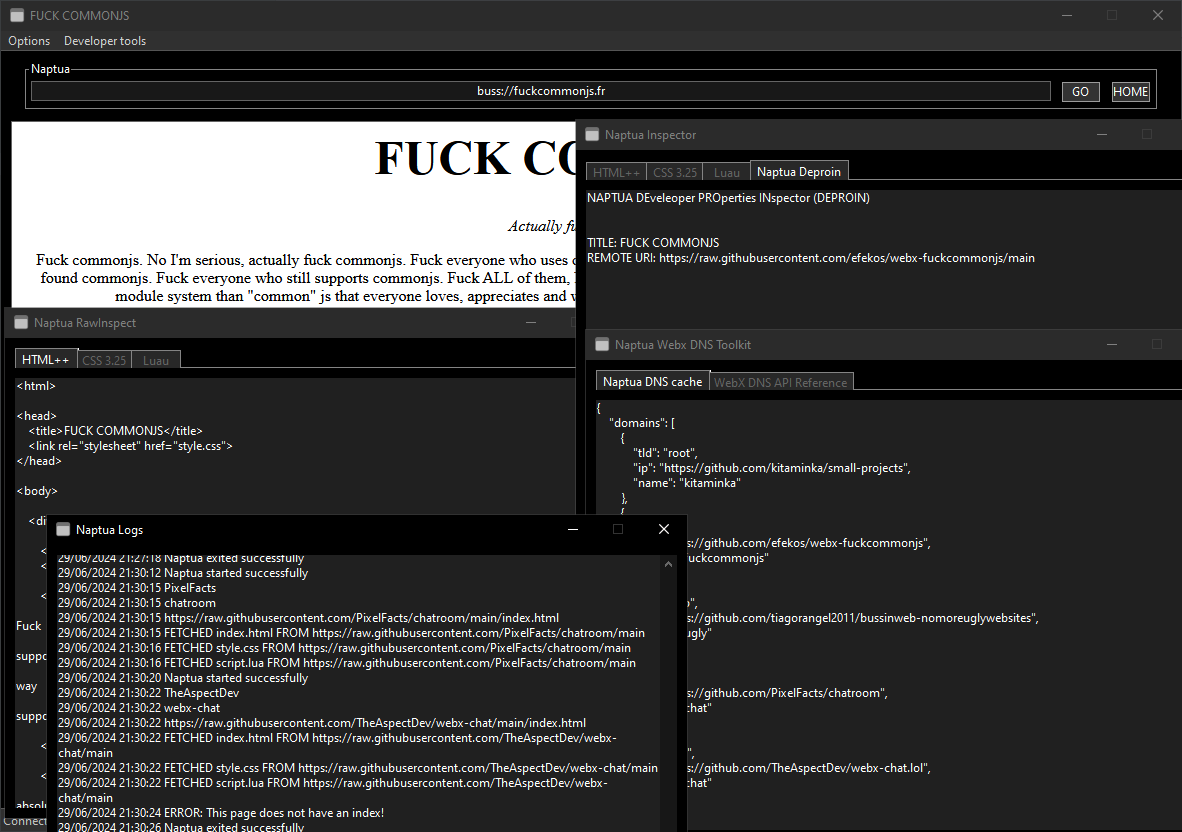Click the github.com/PixelFacts/chatroom DNS line
Screen dimensions: 1182x832
(788, 693)
